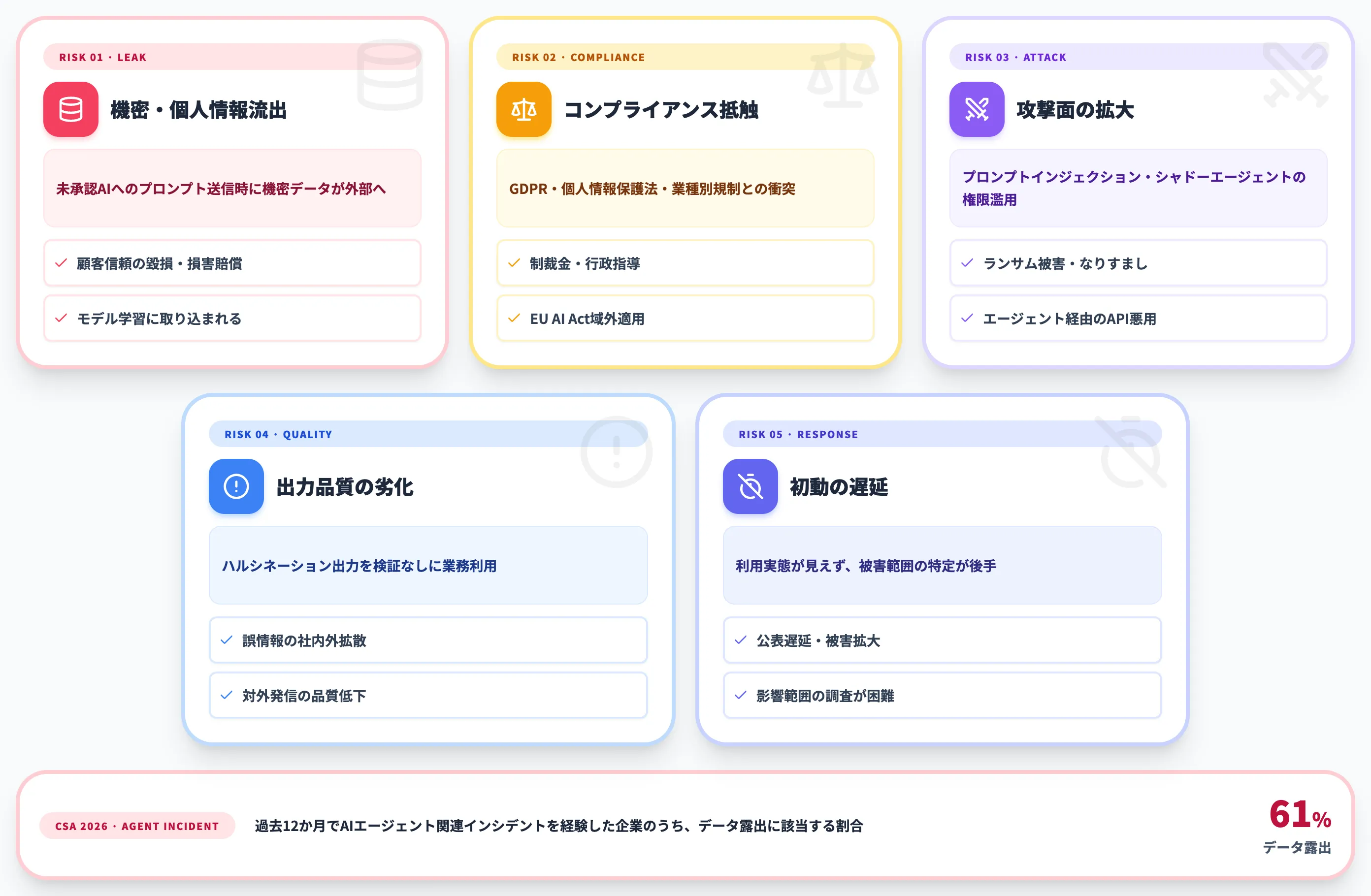1371x896 pixels.
Task: Click the 対外発信の品質低下 item text
Action: (x=304, y=696)
